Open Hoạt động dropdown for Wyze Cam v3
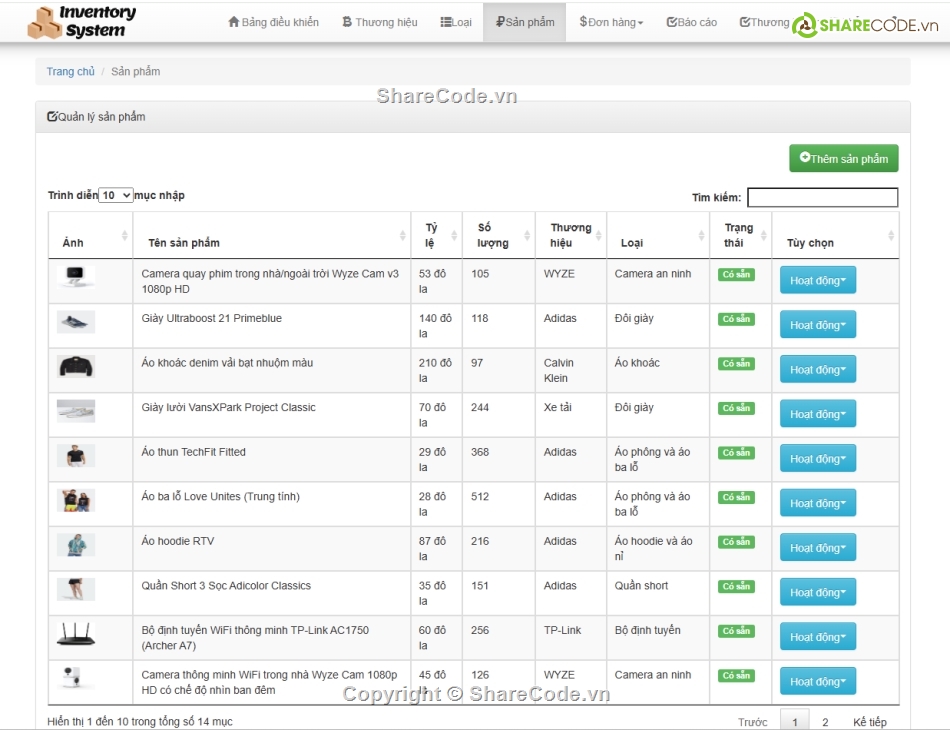The image size is (950, 730). [818, 280]
